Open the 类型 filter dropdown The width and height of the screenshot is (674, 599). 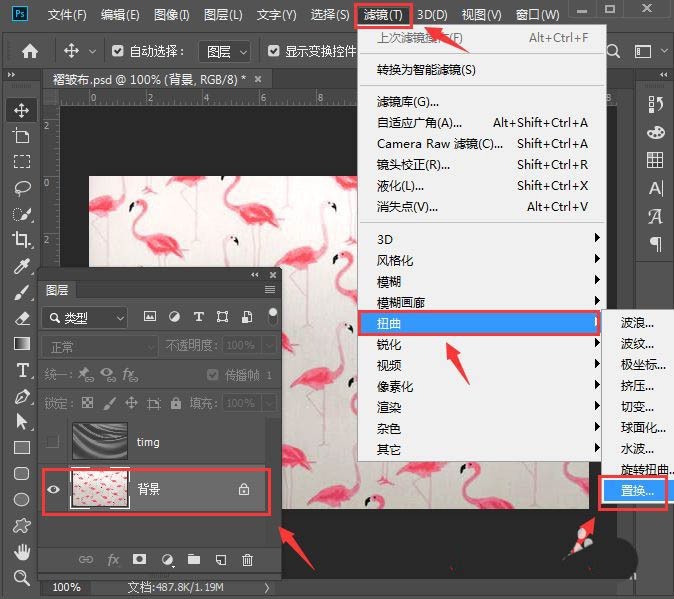[85, 318]
